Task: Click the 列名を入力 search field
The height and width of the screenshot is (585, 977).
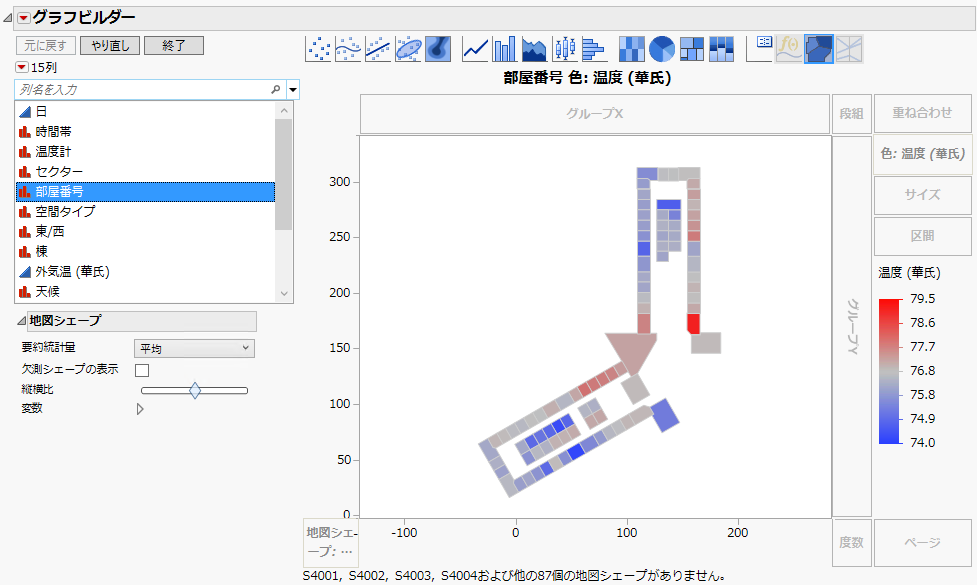Action: (150, 90)
